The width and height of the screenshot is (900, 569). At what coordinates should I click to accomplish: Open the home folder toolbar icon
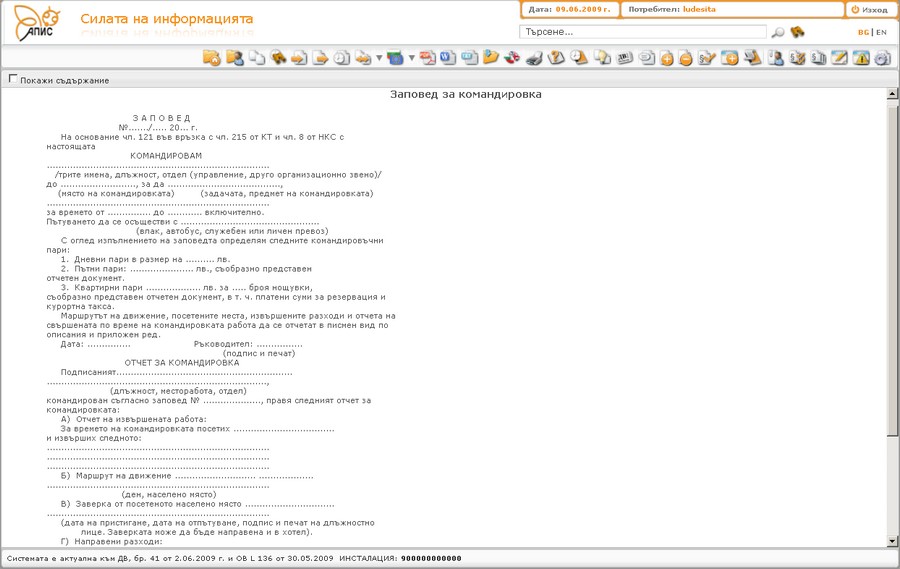pos(212,57)
